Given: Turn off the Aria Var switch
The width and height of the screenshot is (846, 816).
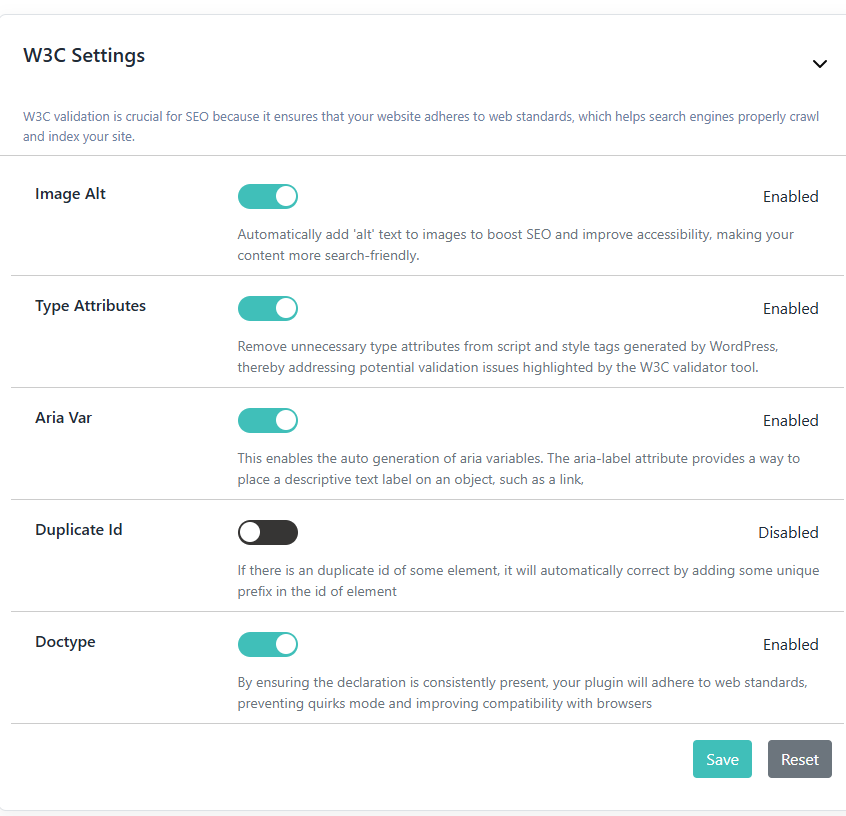Looking at the screenshot, I should coord(268,420).
